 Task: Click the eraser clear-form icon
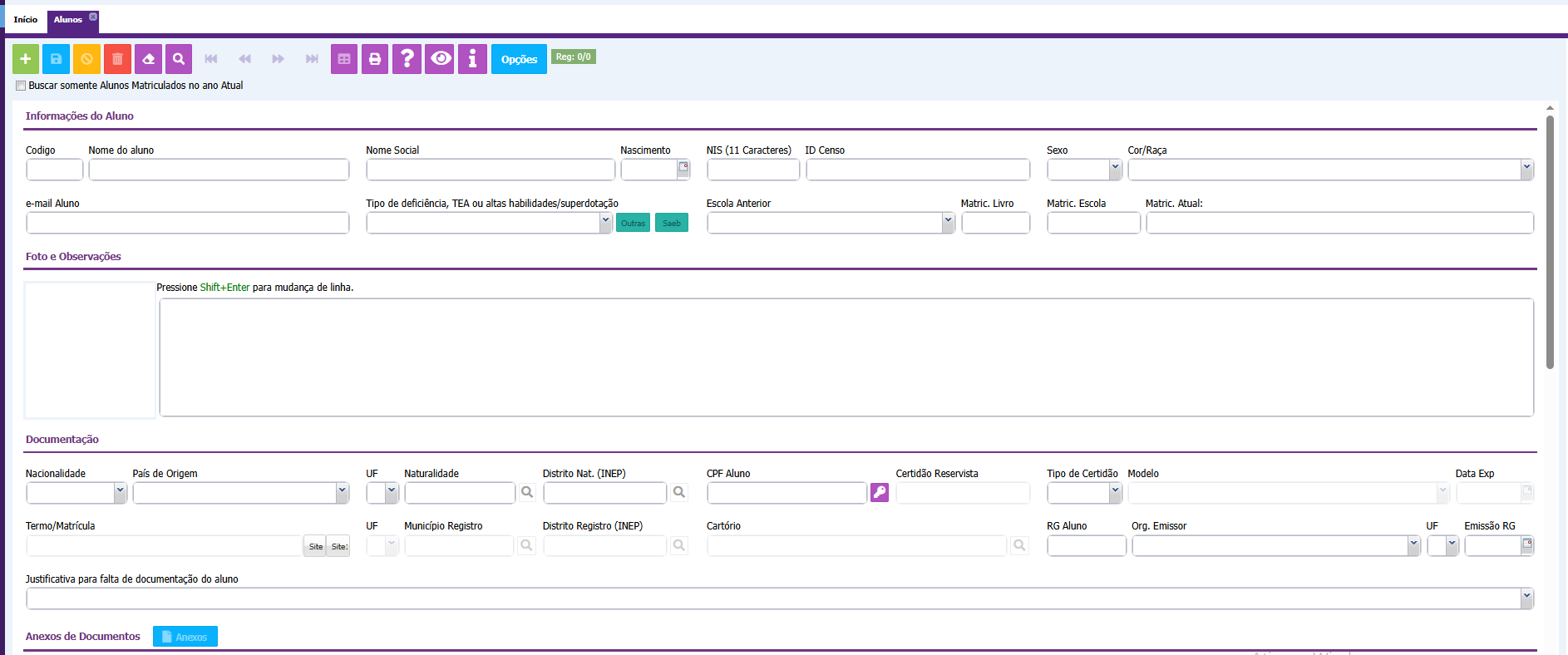[x=148, y=59]
